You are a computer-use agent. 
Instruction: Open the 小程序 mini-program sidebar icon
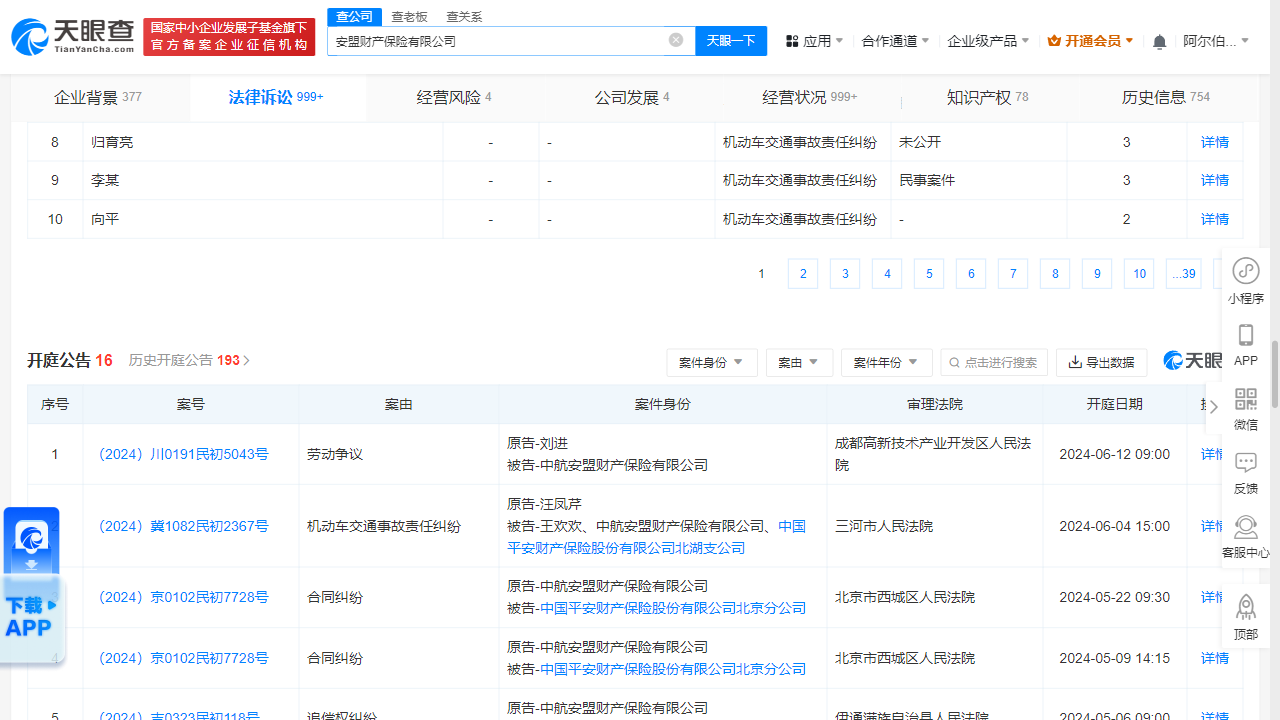coord(1245,270)
